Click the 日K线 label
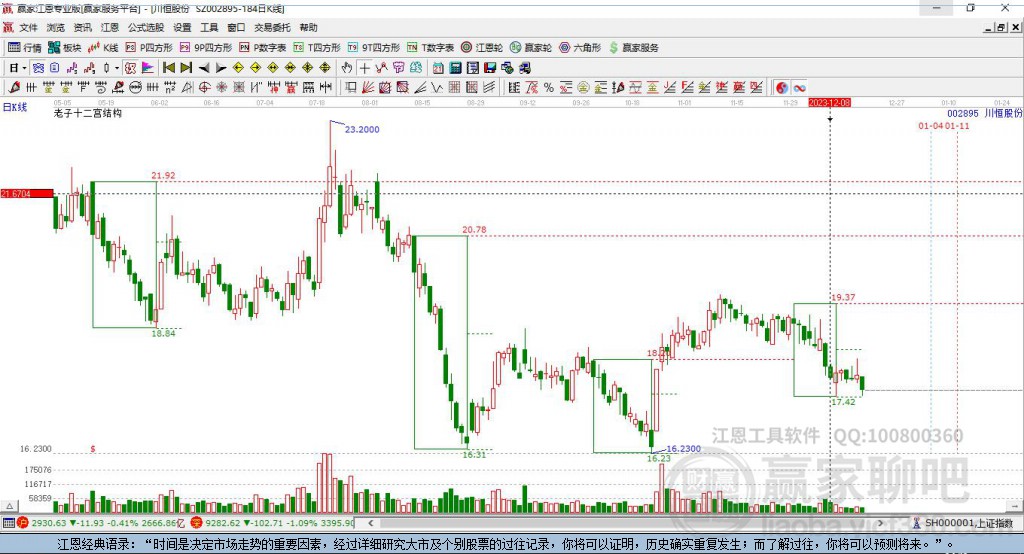1024x554 pixels. pos(15,107)
